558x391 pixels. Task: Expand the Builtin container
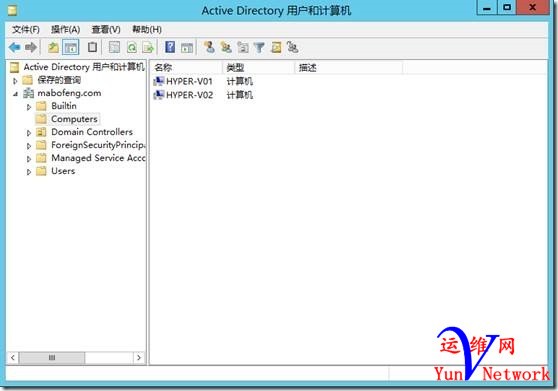click(x=29, y=107)
